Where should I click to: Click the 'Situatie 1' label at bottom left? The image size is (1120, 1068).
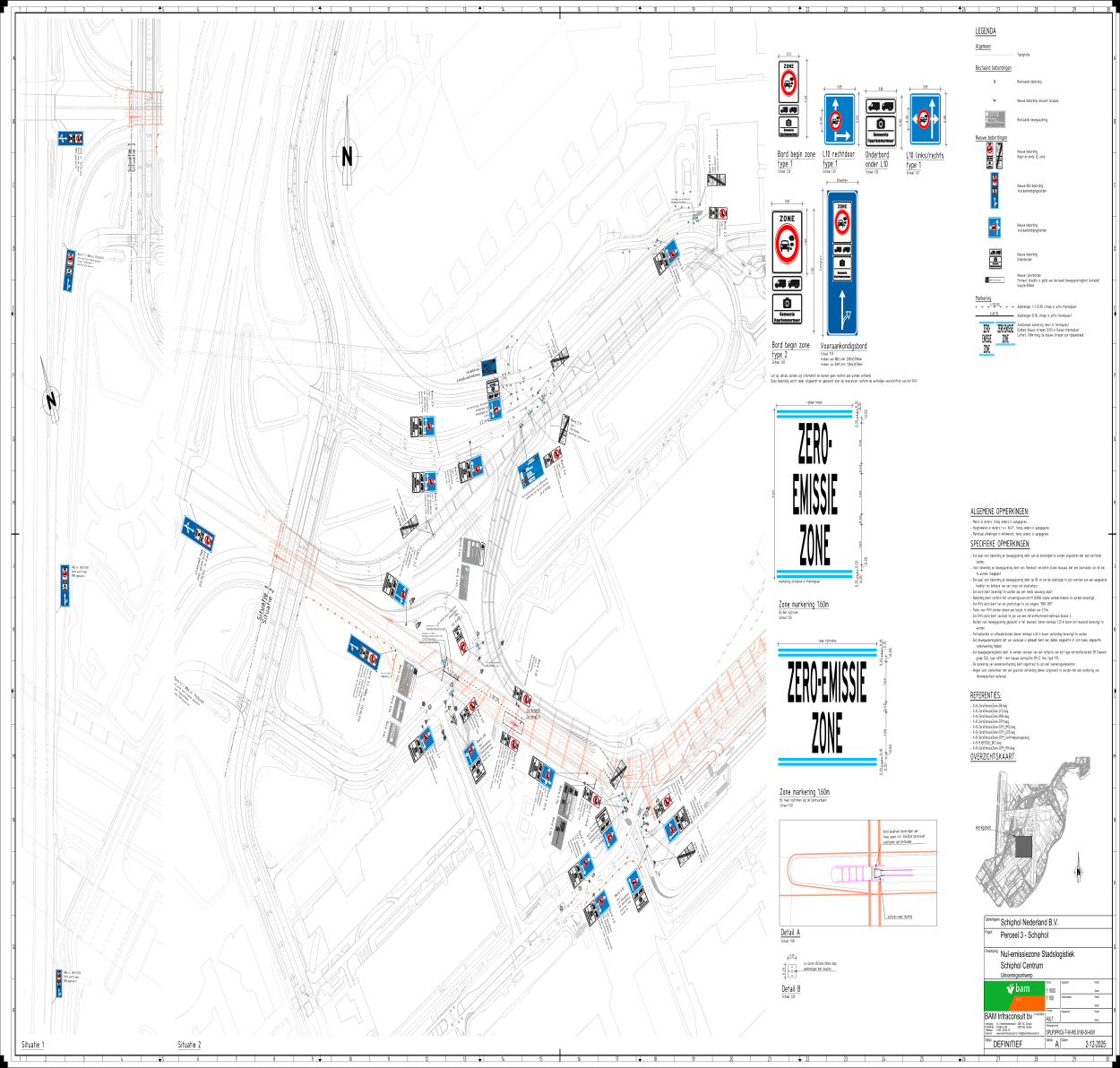pos(32,1045)
